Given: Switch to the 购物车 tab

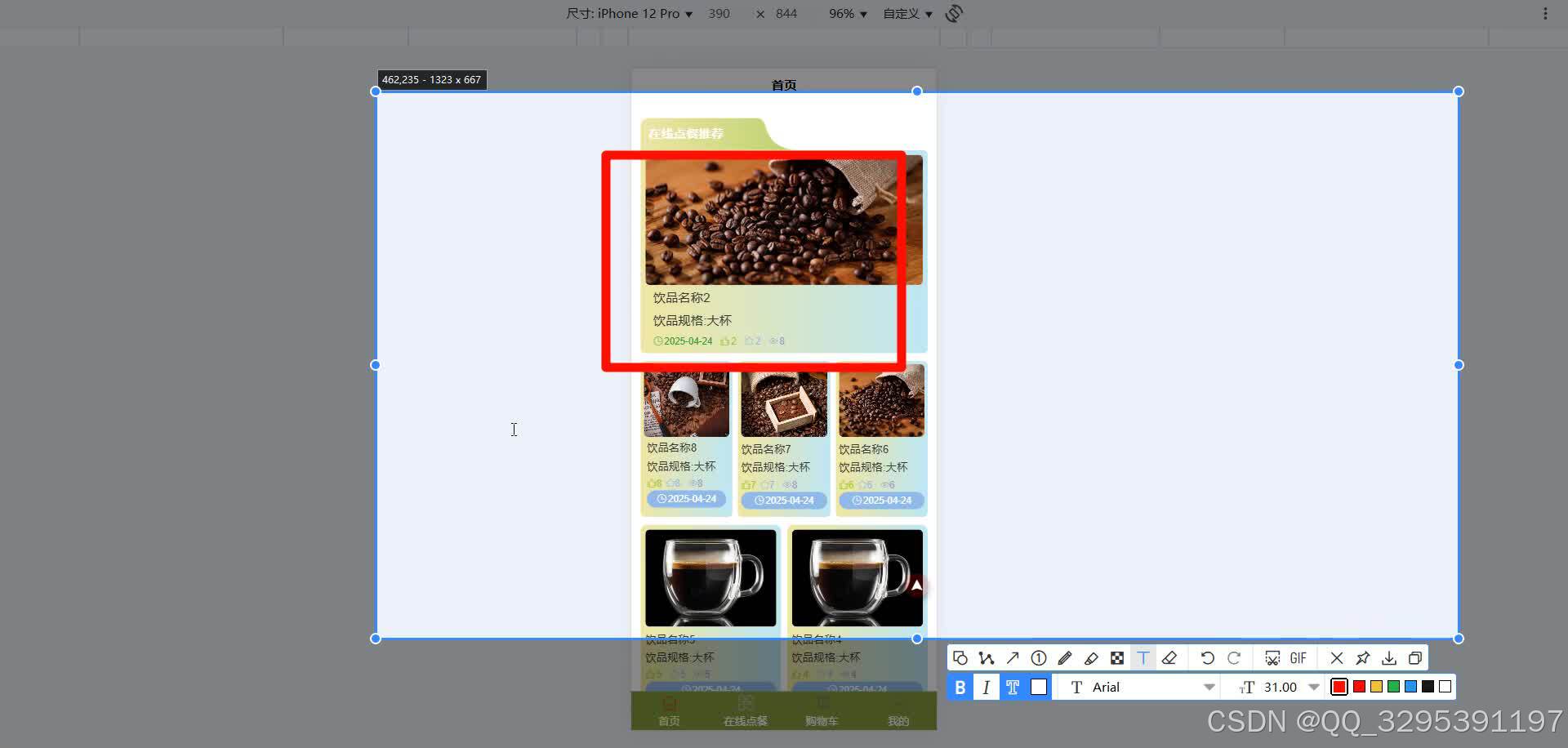Looking at the screenshot, I should [x=822, y=712].
